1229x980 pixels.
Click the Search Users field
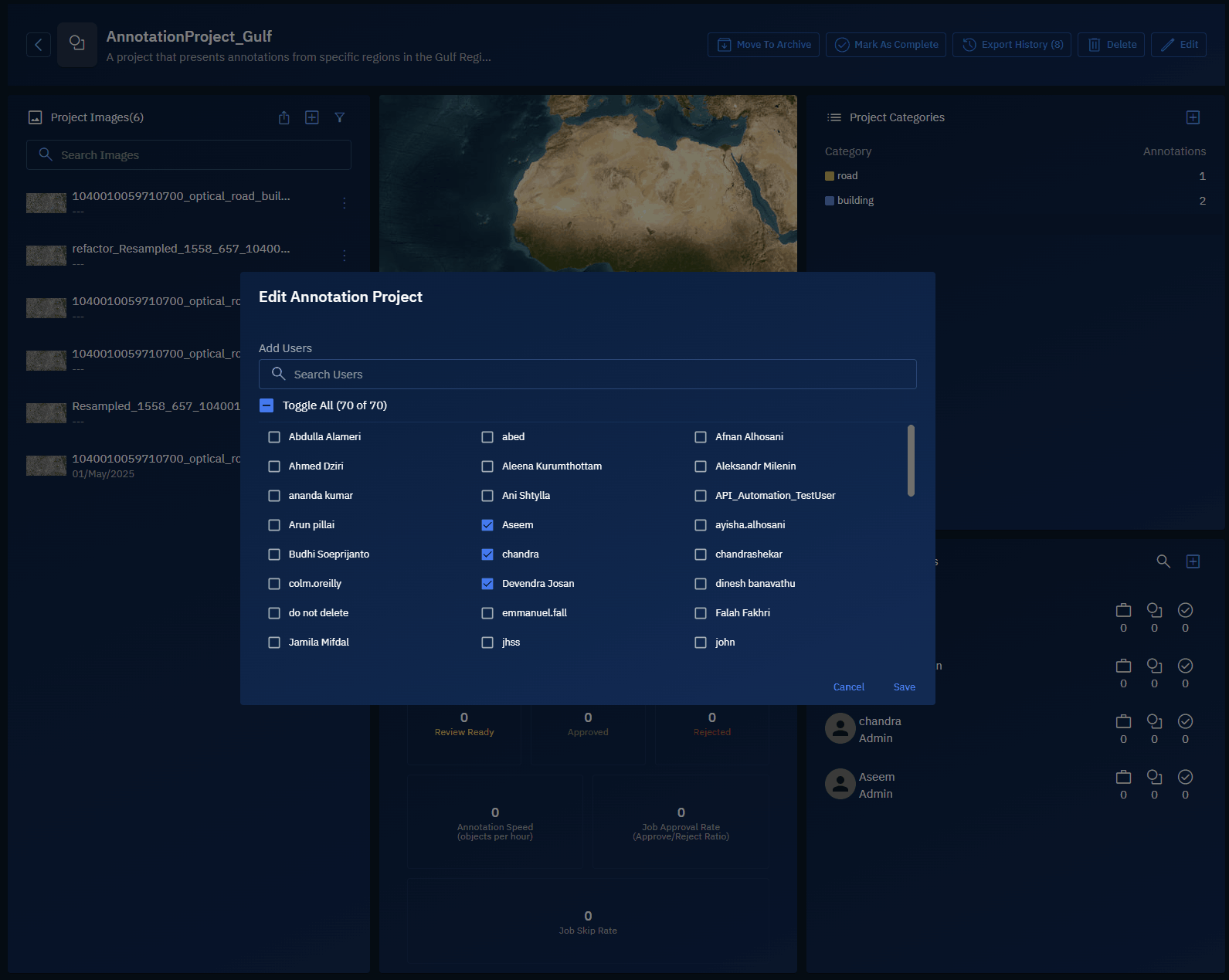(x=587, y=375)
